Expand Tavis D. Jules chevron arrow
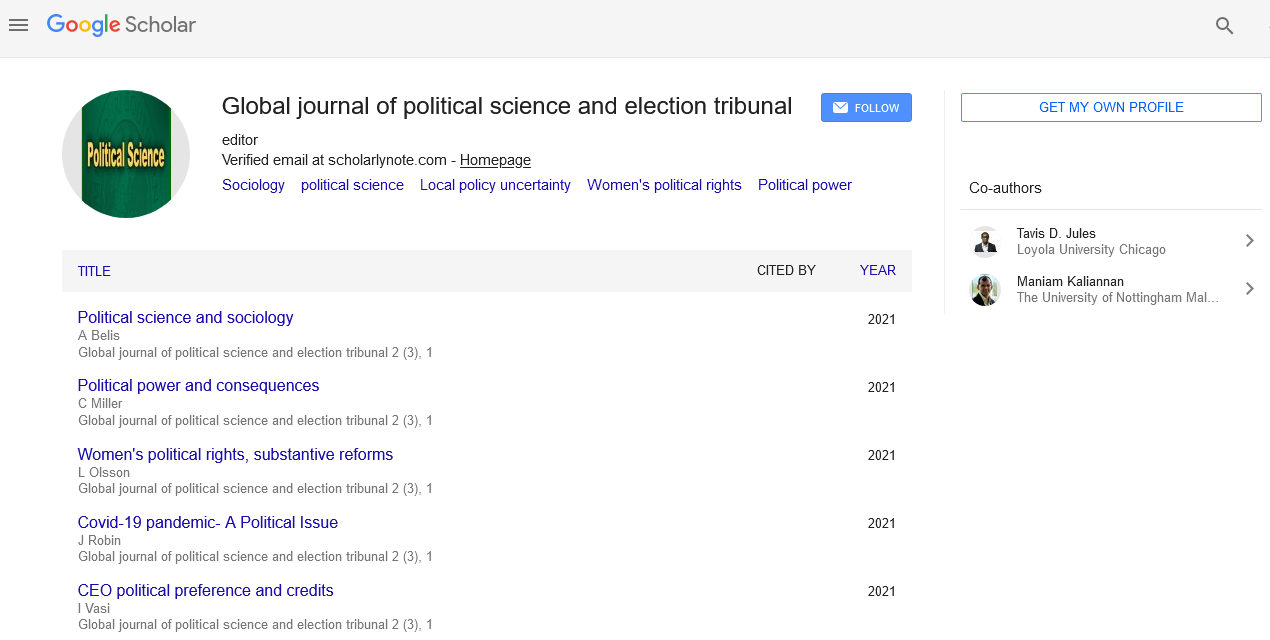This screenshot has height=640, width=1270. pos(1249,240)
